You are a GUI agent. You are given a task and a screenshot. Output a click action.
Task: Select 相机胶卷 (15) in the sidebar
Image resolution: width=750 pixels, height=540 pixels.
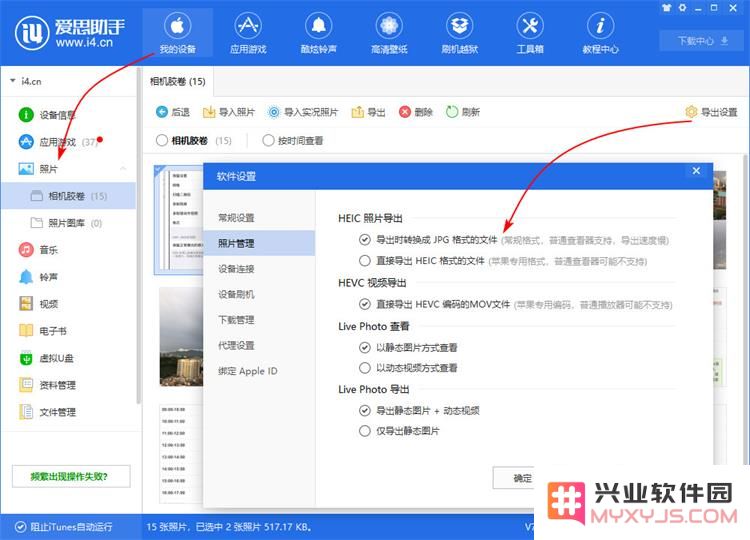68,196
